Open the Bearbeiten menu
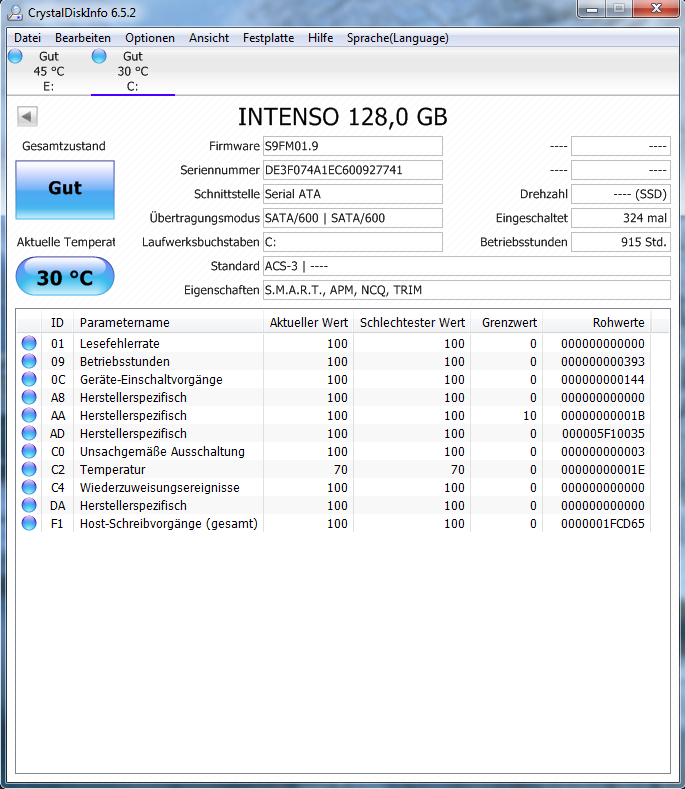The image size is (685, 789). [83, 38]
